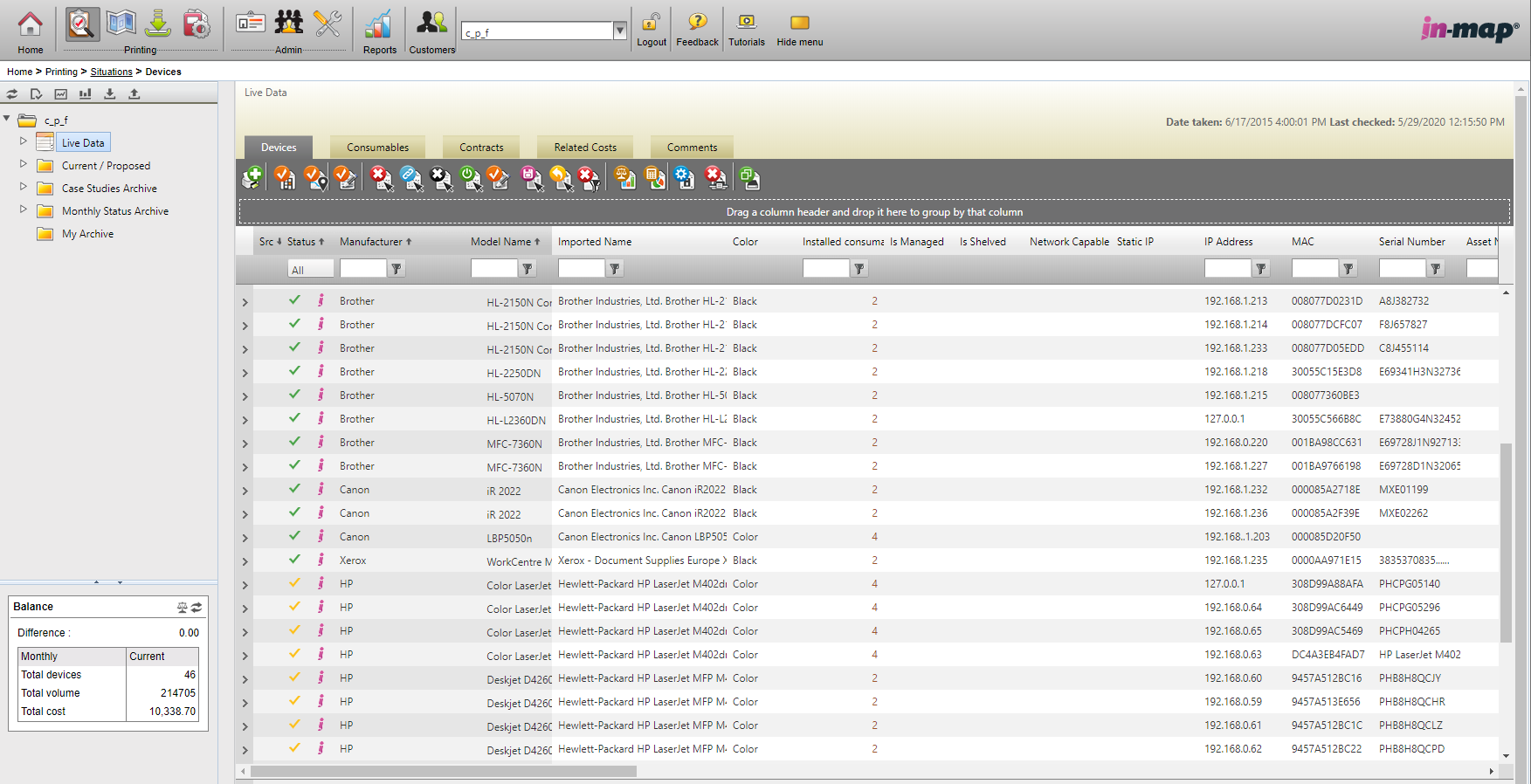Open the Situations clipboard-magnifier icon under Printing
This screenshot has height=784, width=1531.
(82, 24)
